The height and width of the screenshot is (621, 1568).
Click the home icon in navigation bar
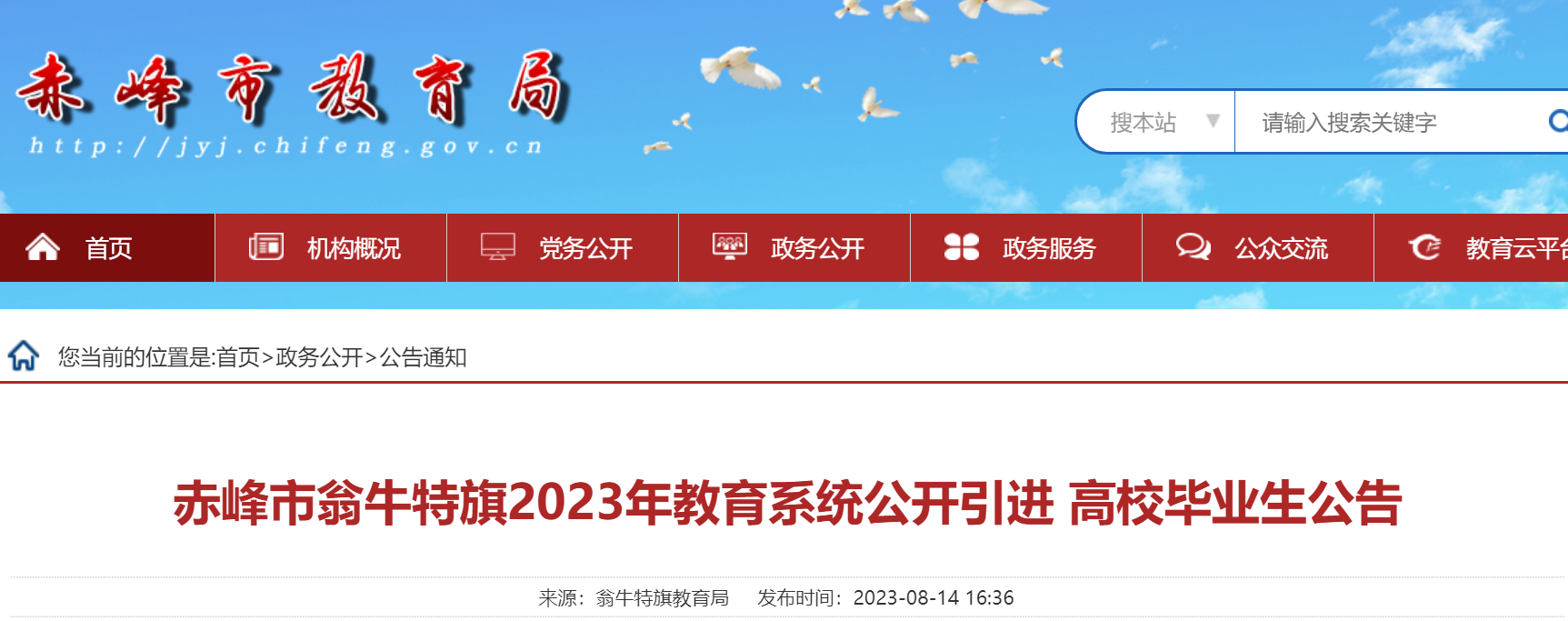pos(43,247)
